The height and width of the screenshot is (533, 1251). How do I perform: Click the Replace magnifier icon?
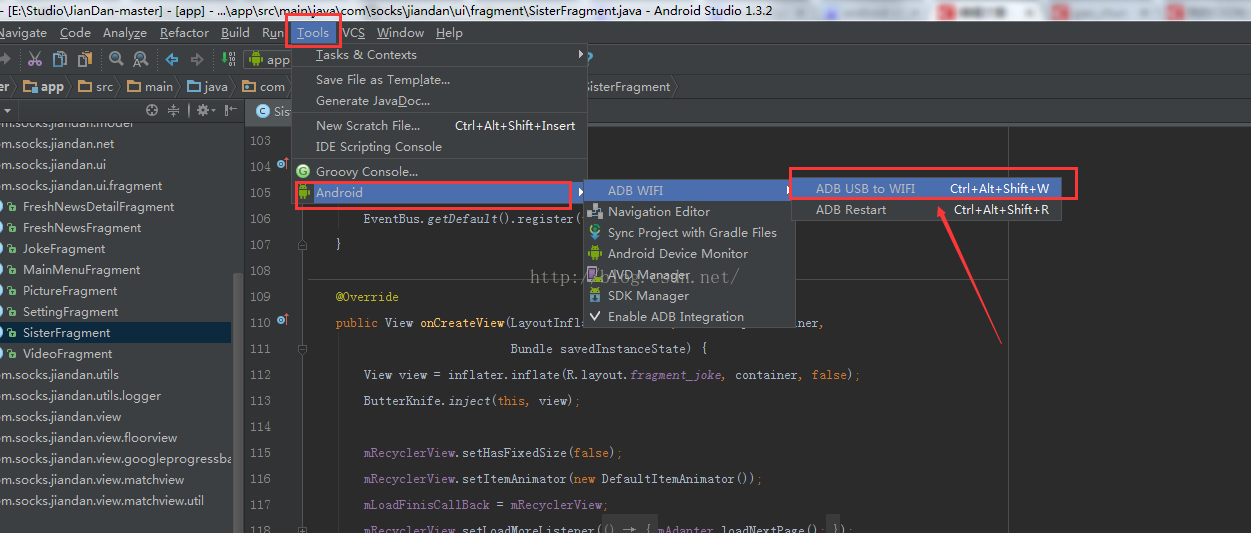coord(140,59)
